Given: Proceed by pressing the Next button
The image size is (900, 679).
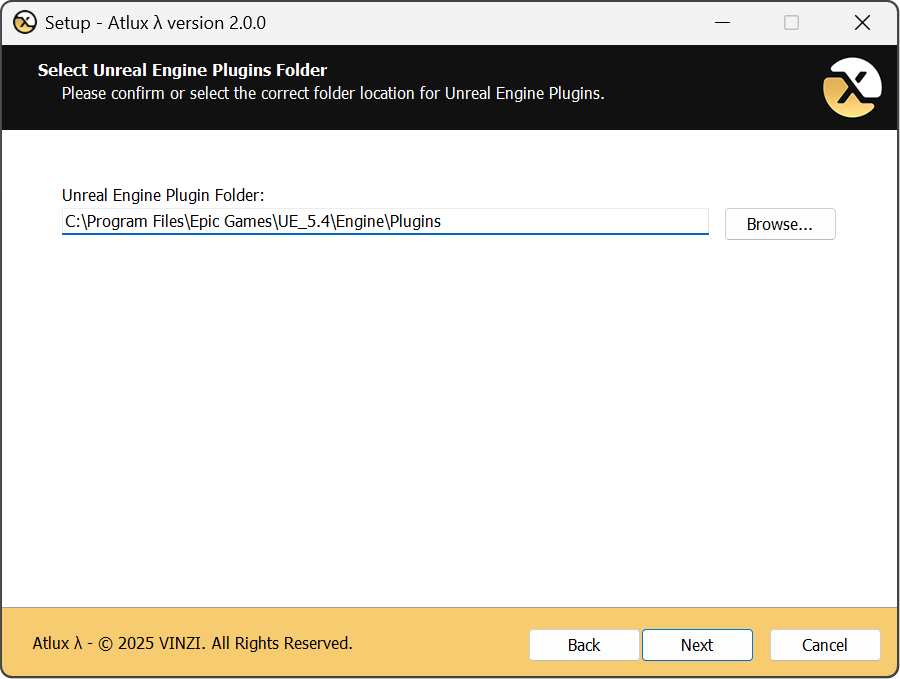Looking at the screenshot, I should 697,645.
